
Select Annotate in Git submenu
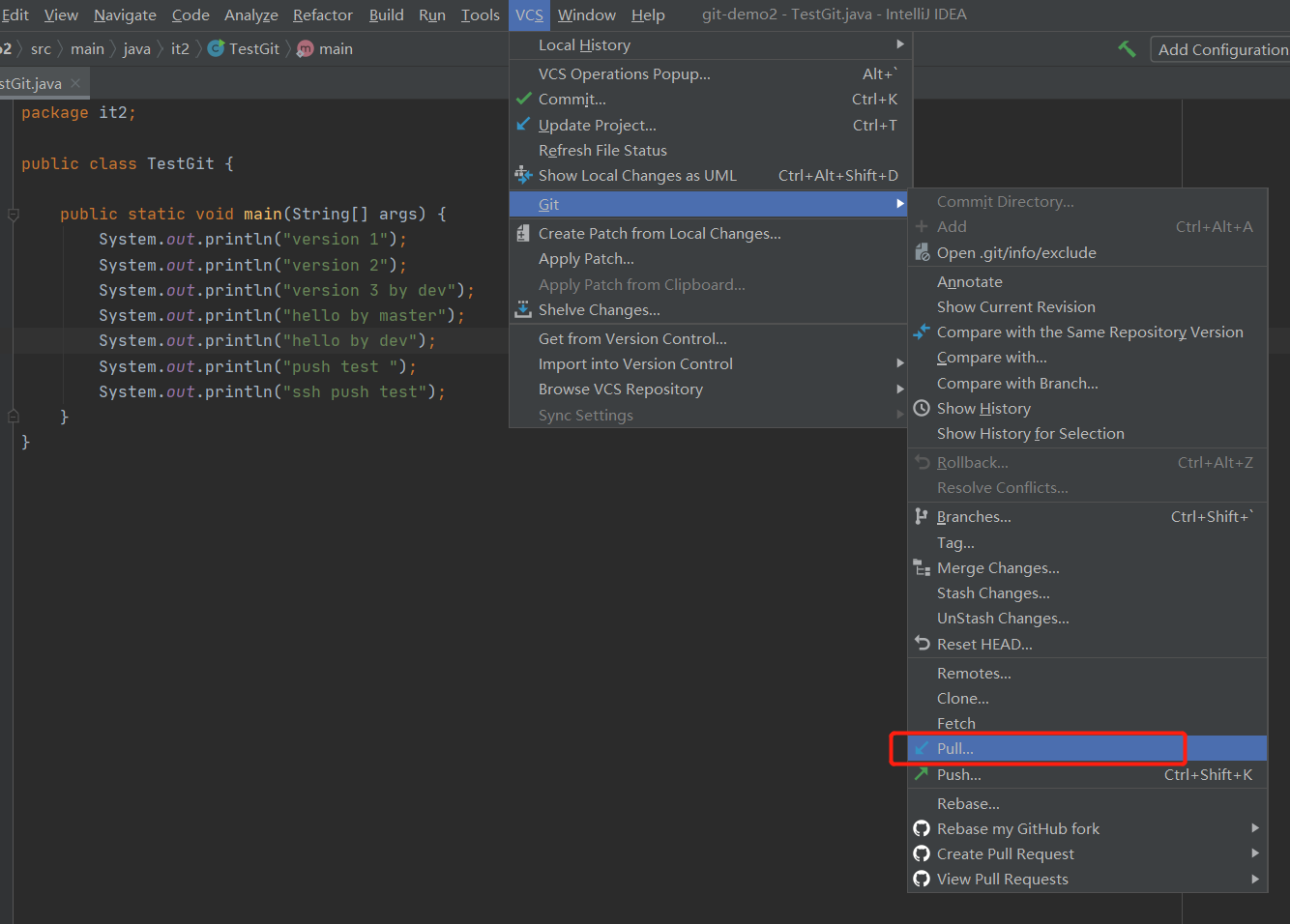point(1088,281)
